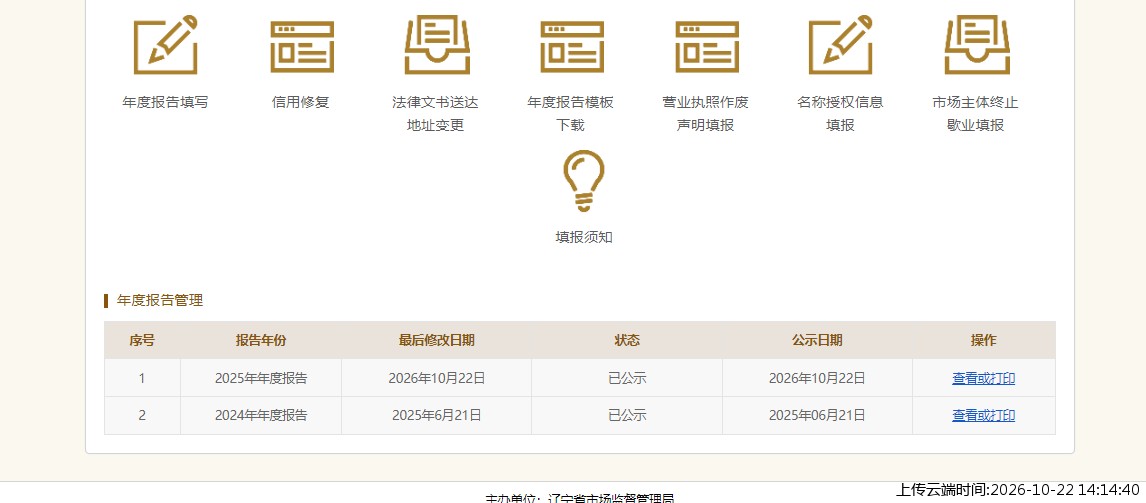The width and height of the screenshot is (1146, 503).
Task: Click the 序号 column header
Action: pos(142,340)
